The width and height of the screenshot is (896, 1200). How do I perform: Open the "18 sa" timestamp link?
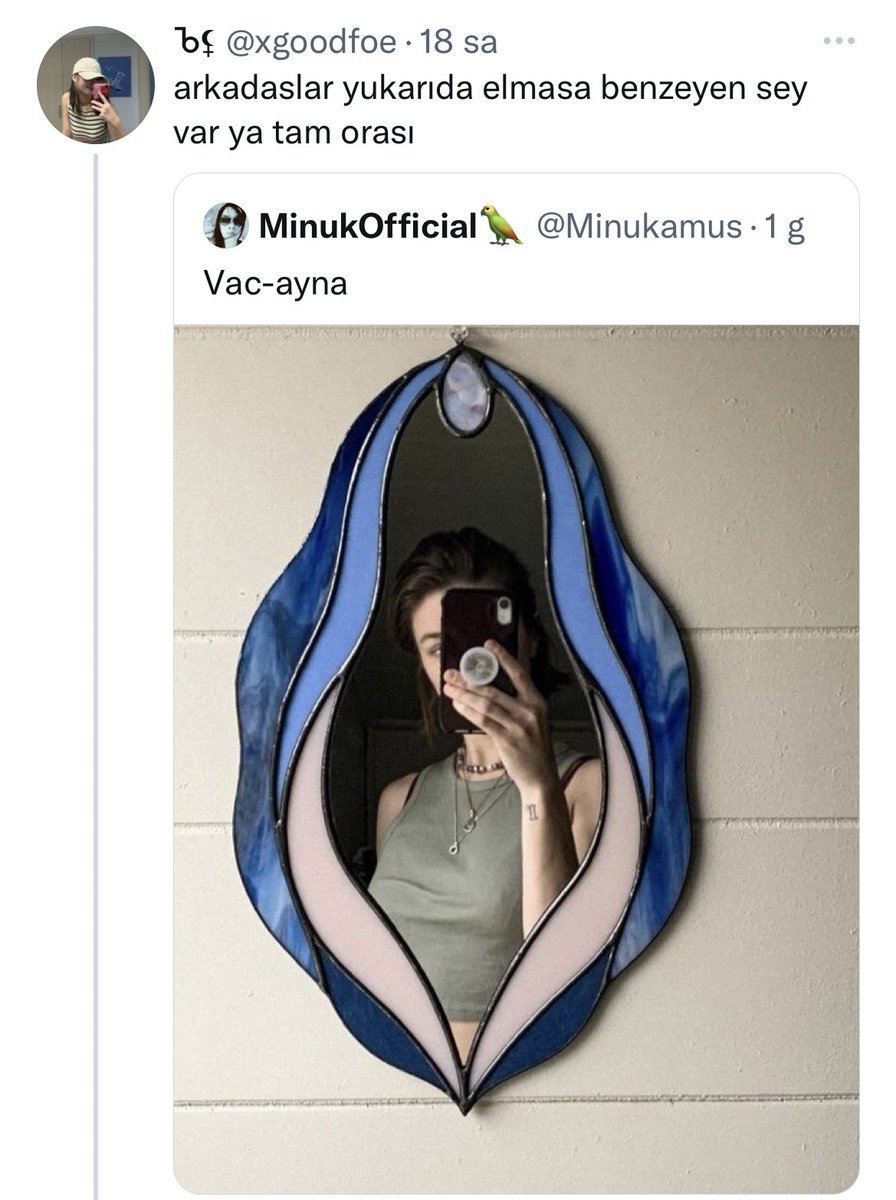pyautogui.click(x=459, y=43)
